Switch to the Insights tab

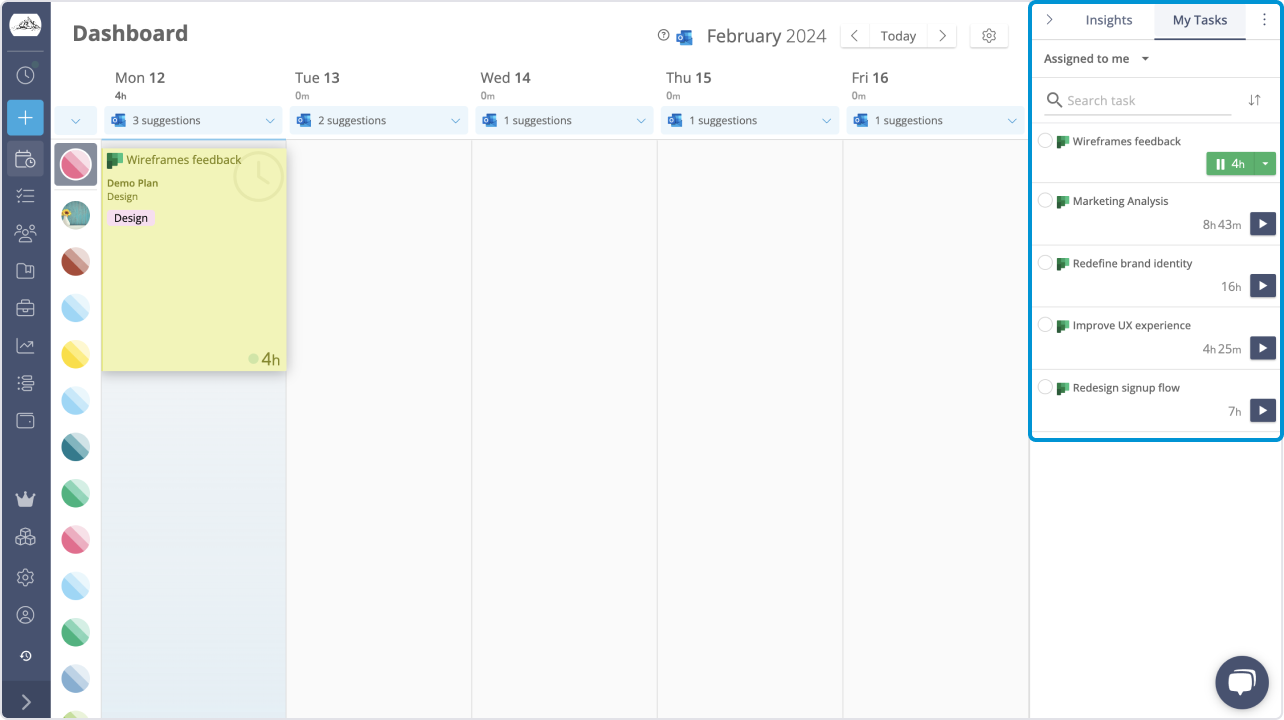[x=1108, y=20]
